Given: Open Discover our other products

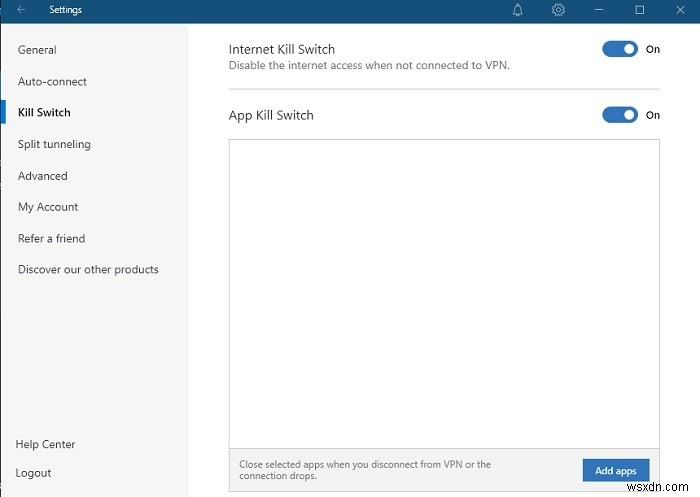Looking at the screenshot, I should tap(88, 270).
